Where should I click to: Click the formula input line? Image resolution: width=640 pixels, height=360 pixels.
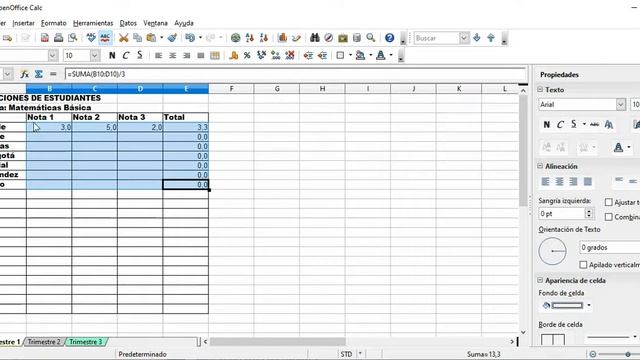[296, 74]
